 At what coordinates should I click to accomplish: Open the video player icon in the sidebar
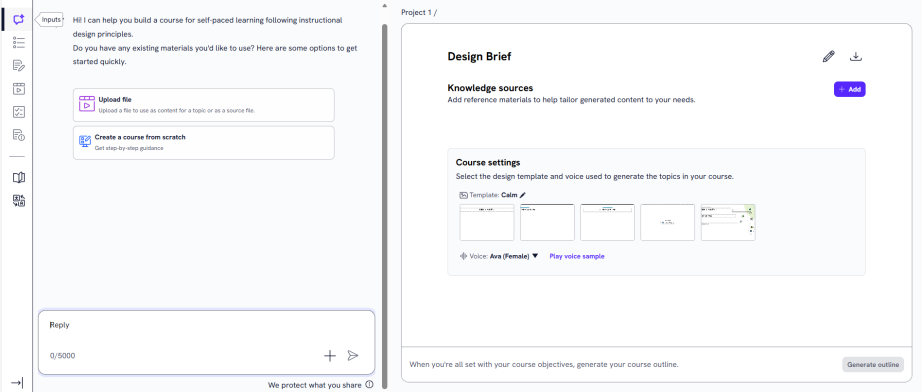[x=18, y=89]
